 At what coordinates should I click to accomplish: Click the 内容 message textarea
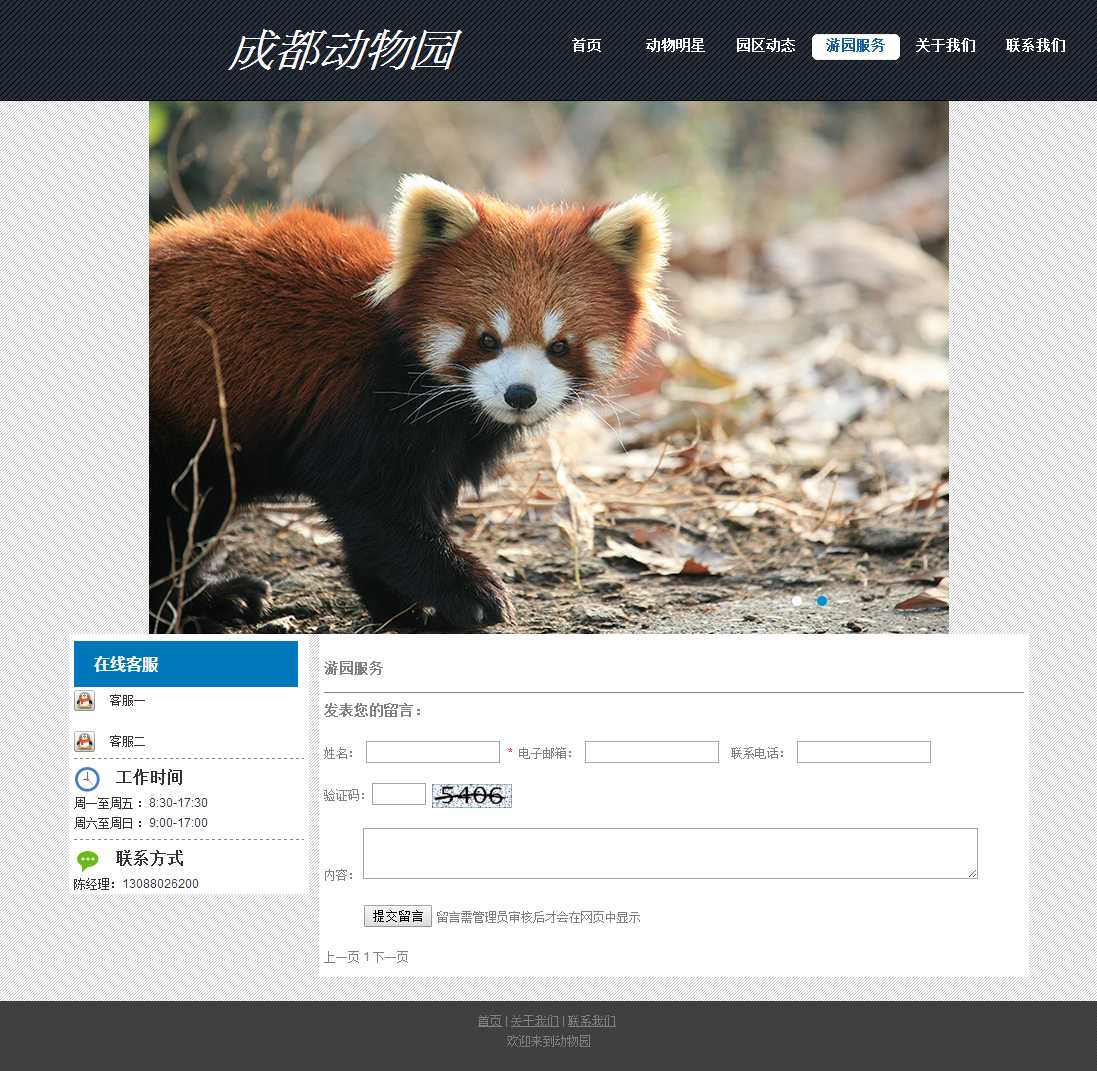[669, 853]
